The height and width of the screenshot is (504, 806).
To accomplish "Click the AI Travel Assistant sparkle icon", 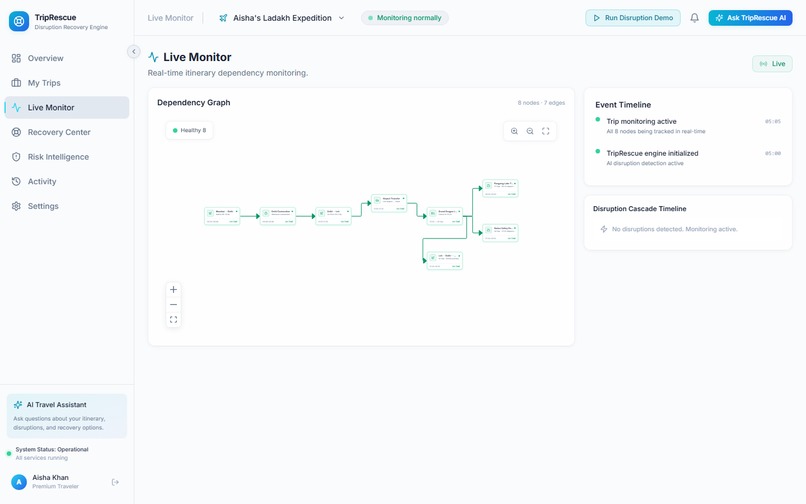I will pyautogui.click(x=18, y=405).
